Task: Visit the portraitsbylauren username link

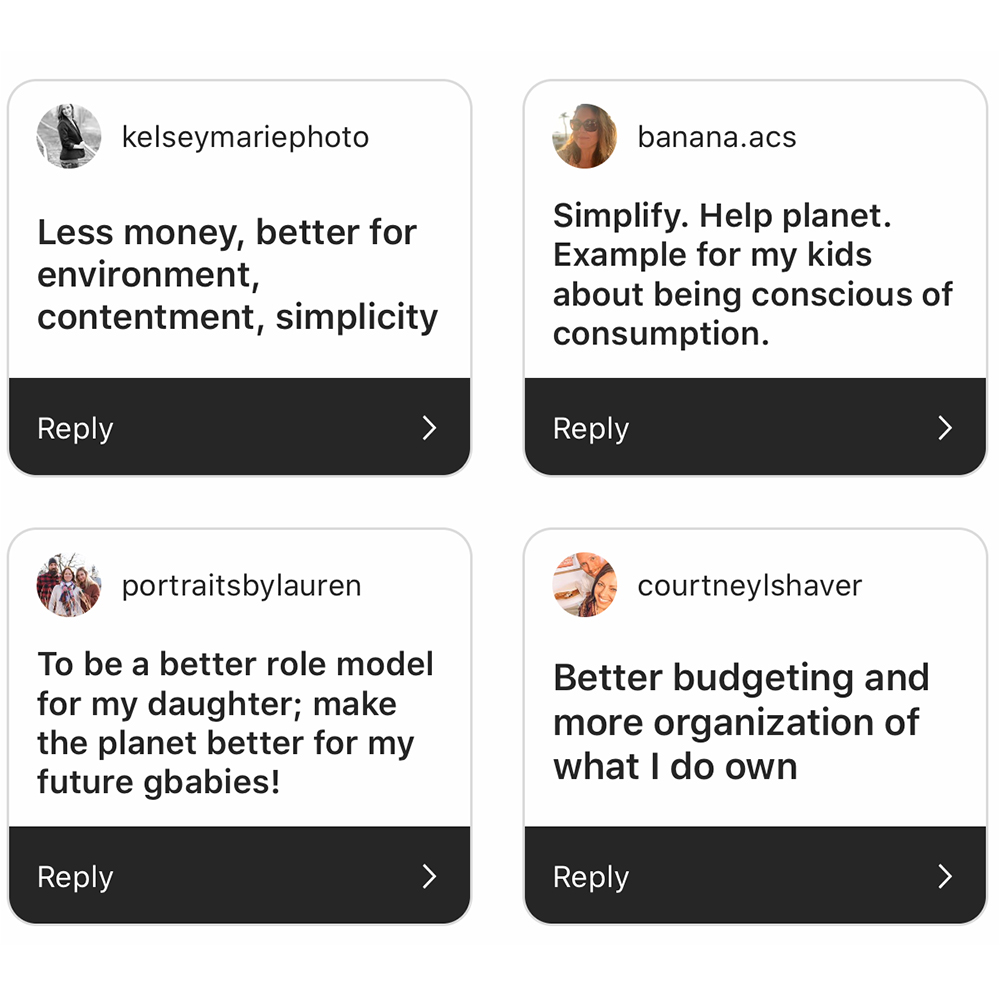Action: 242,586
